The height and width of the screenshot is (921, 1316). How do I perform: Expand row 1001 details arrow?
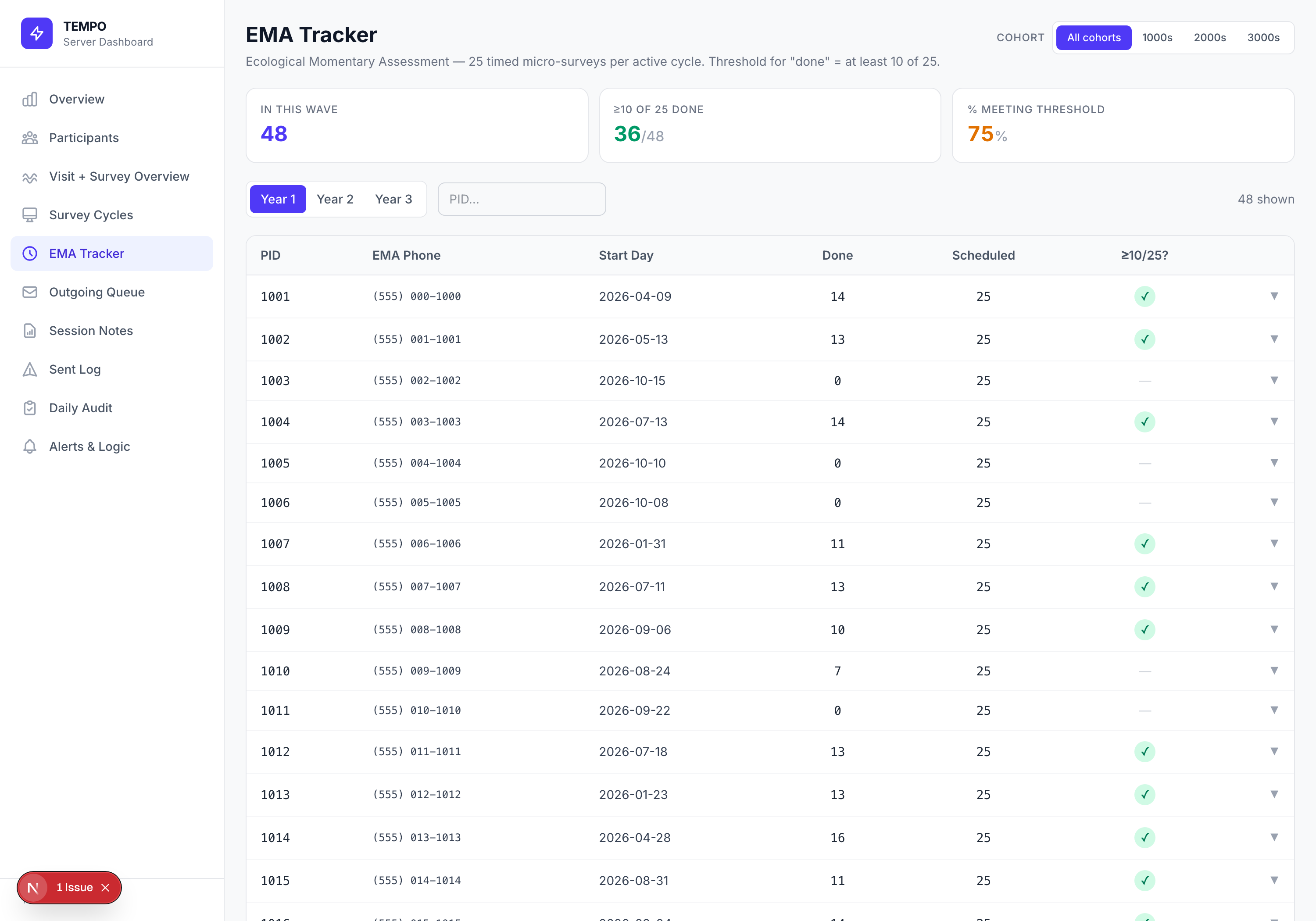[x=1273, y=296]
